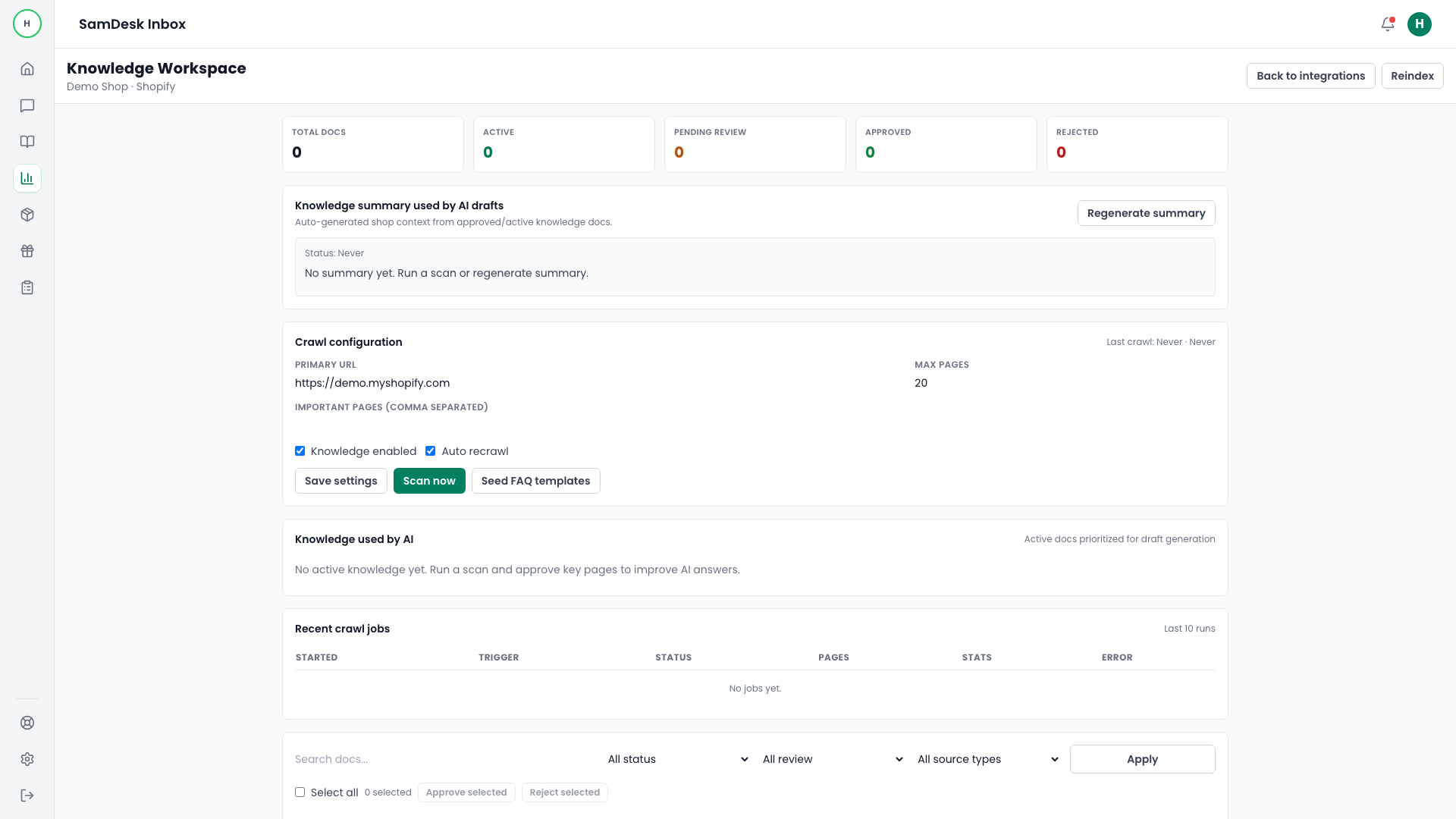Open the chat messages sidebar icon

[x=27, y=105]
